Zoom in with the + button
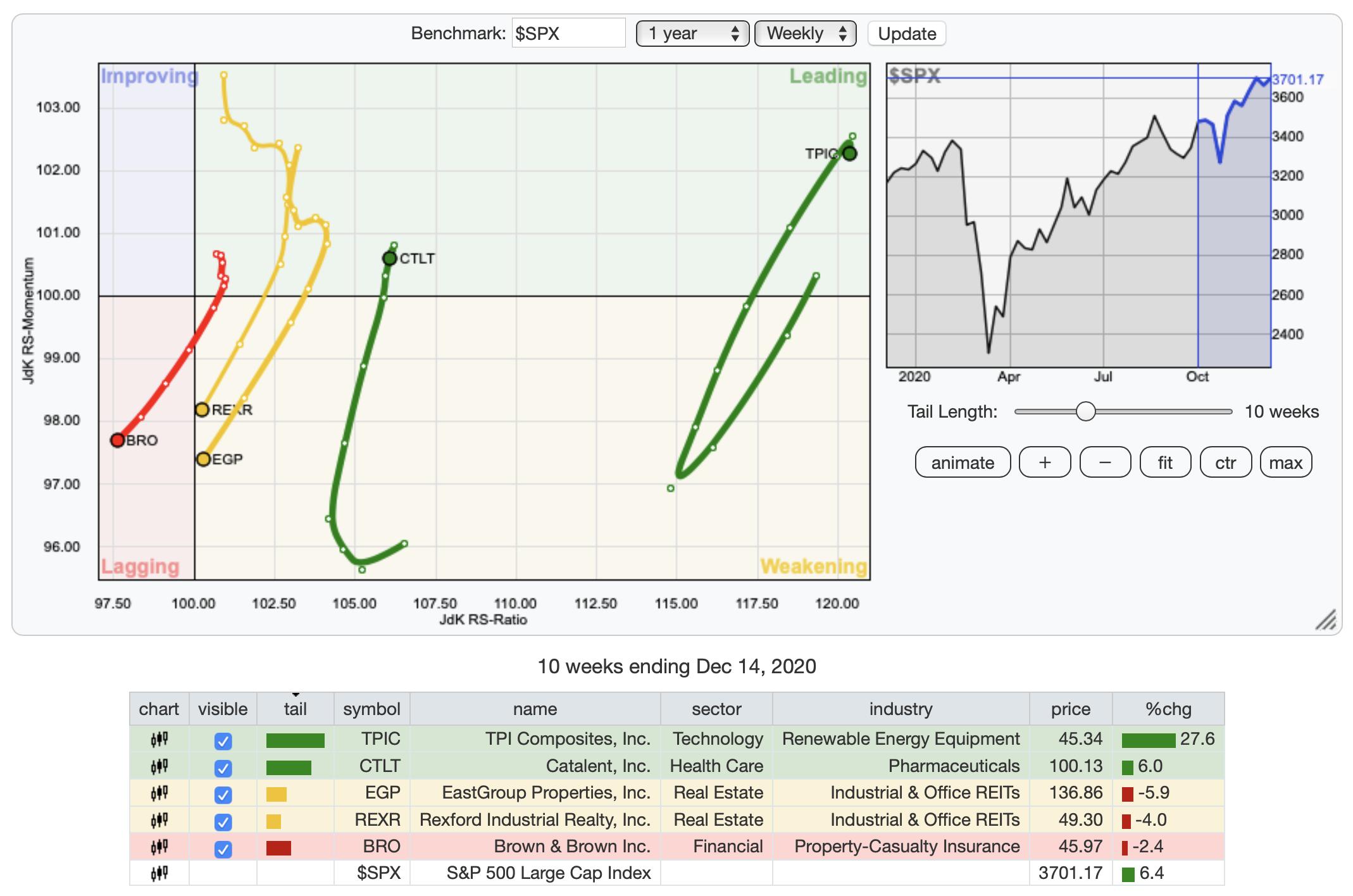This screenshot has width=1353, height=896. pyautogui.click(x=1045, y=463)
